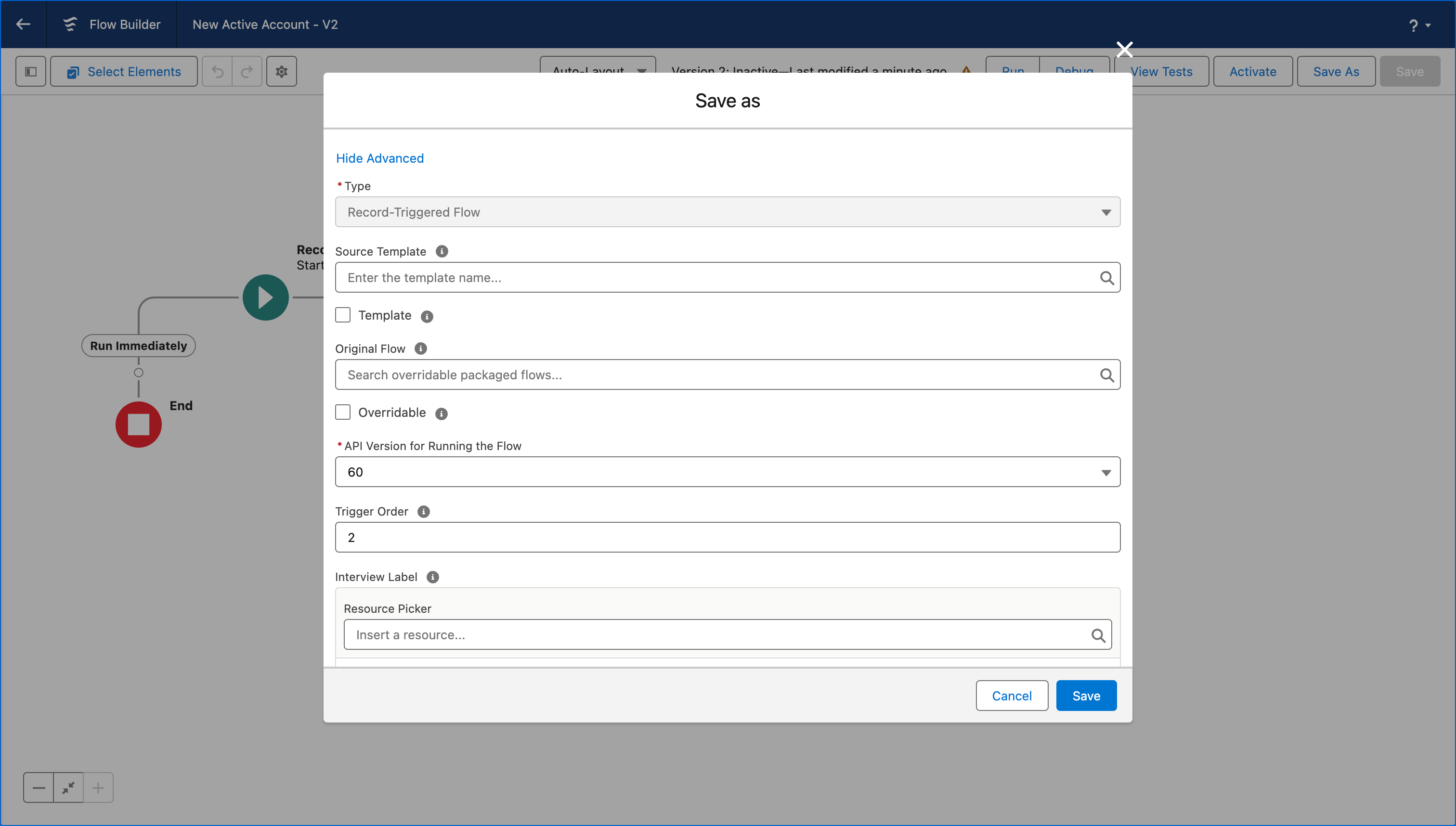Expand the API Version dropdown
The image size is (1456, 826).
tap(728, 472)
